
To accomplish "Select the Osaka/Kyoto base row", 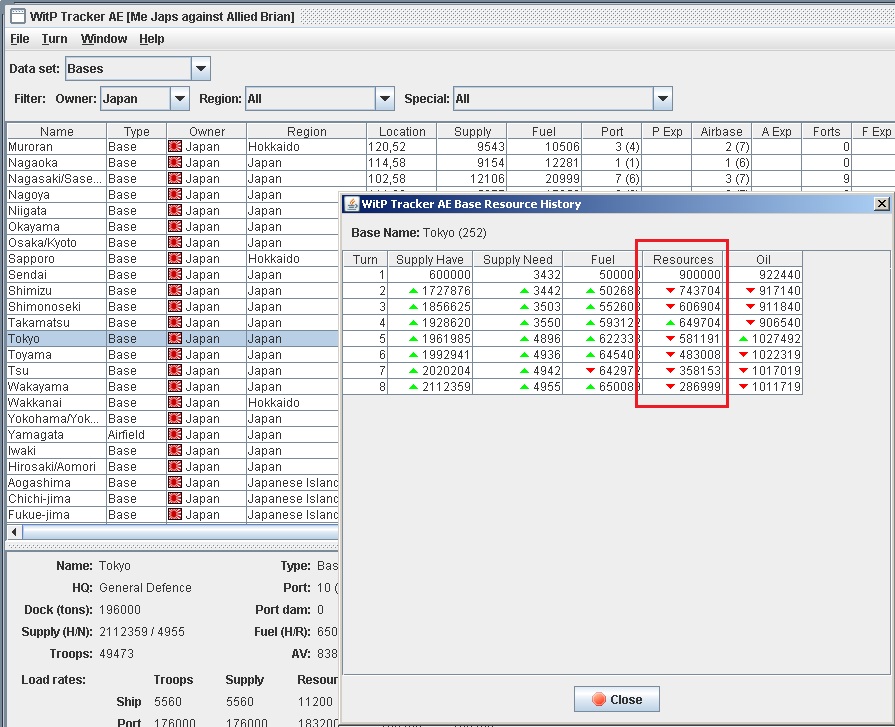I will (x=172, y=243).
